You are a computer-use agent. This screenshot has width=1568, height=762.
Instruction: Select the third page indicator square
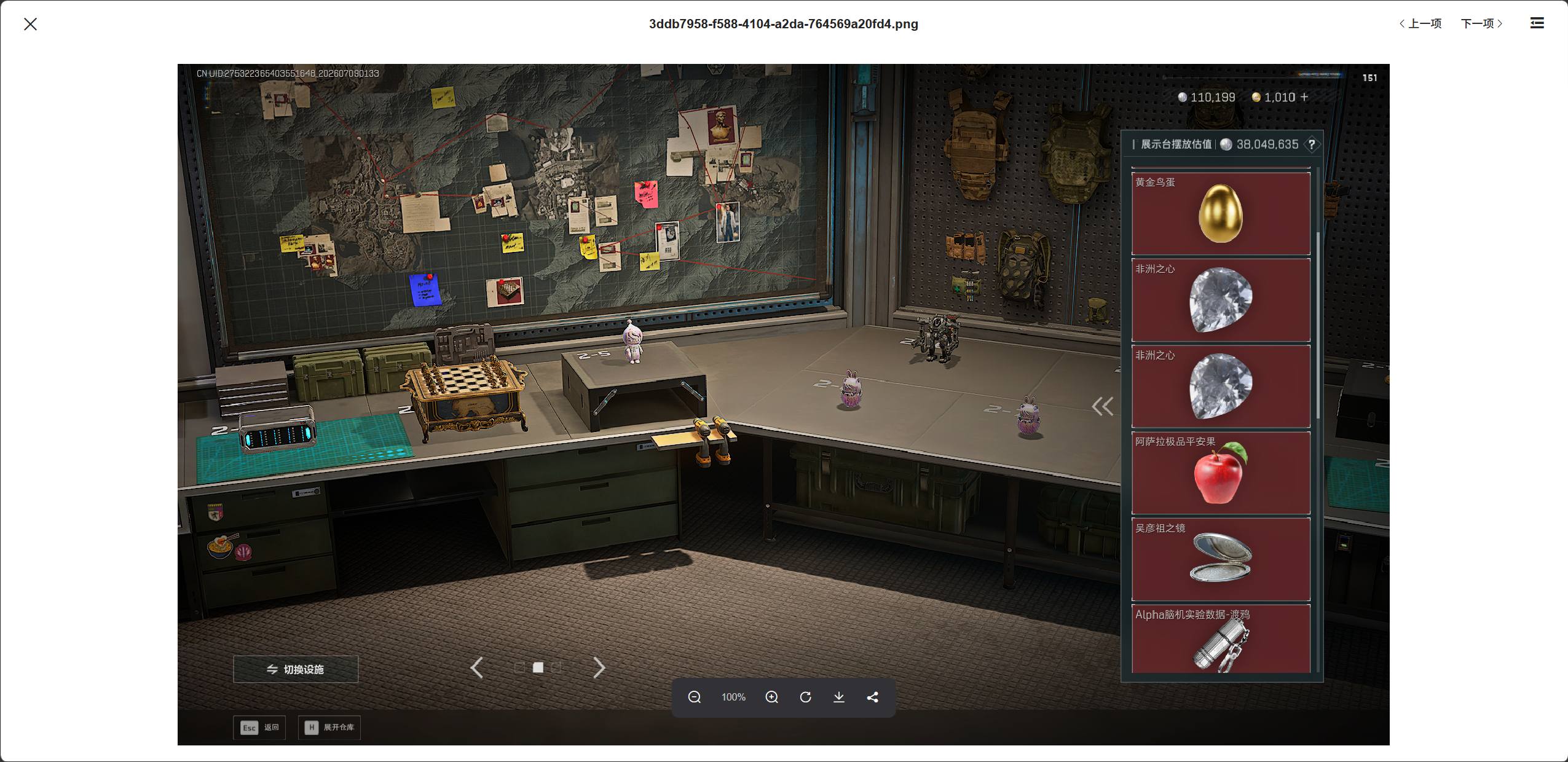[556, 667]
